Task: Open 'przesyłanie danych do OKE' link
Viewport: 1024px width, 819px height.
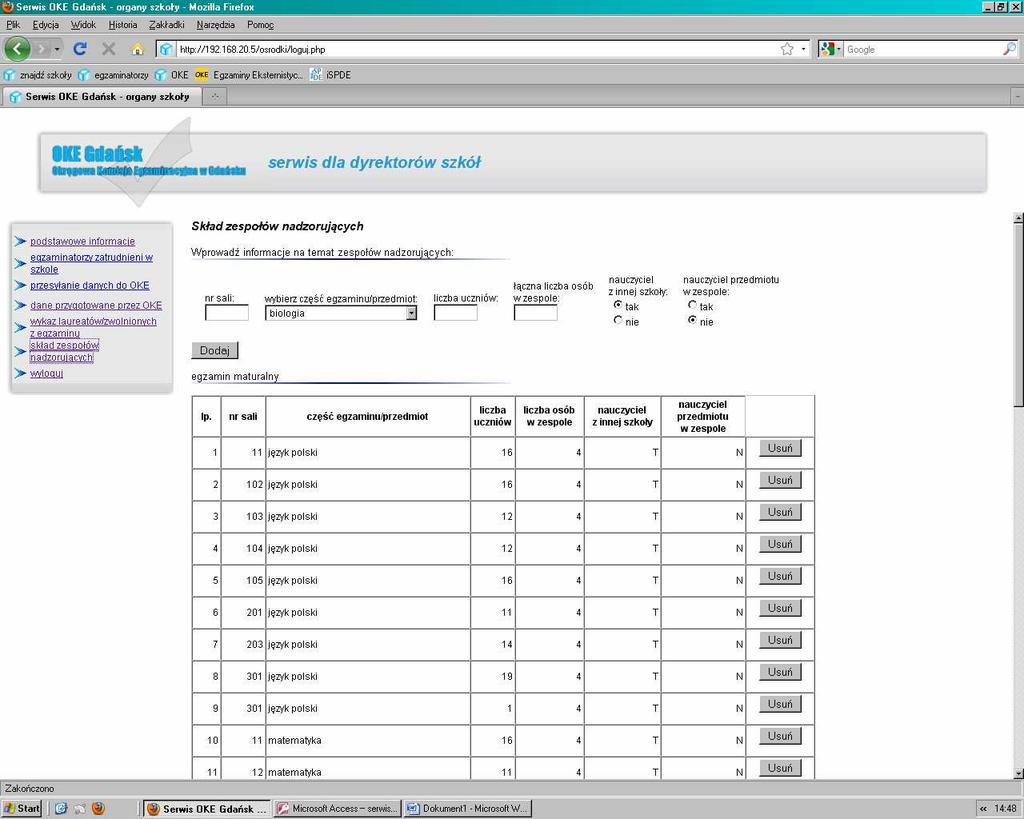Action: (89, 285)
